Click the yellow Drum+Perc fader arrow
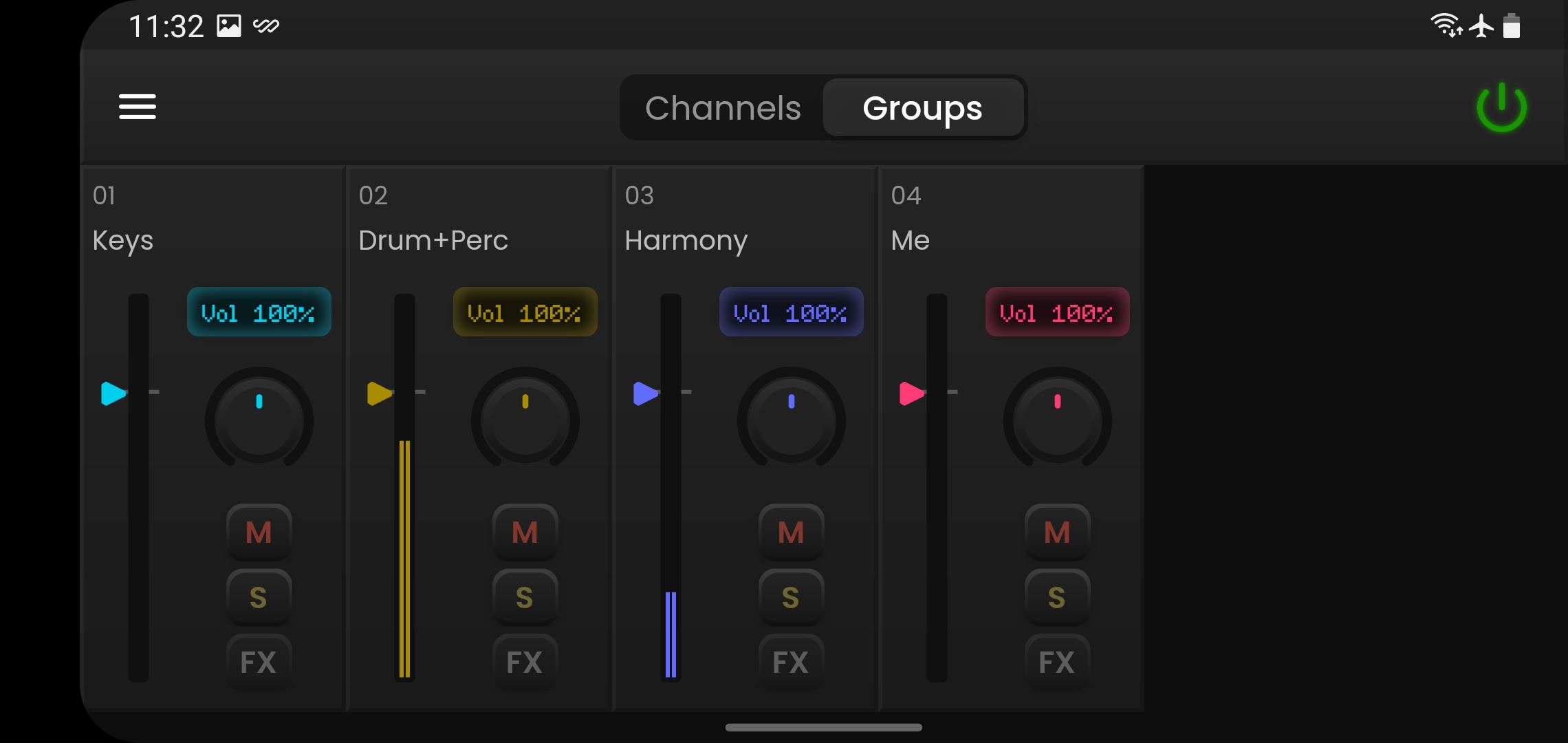The image size is (1568, 743). pyautogui.click(x=379, y=394)
